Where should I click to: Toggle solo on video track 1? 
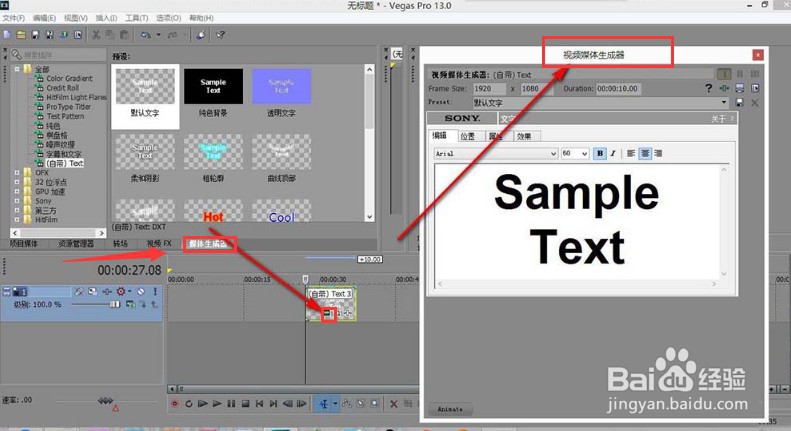155,292
